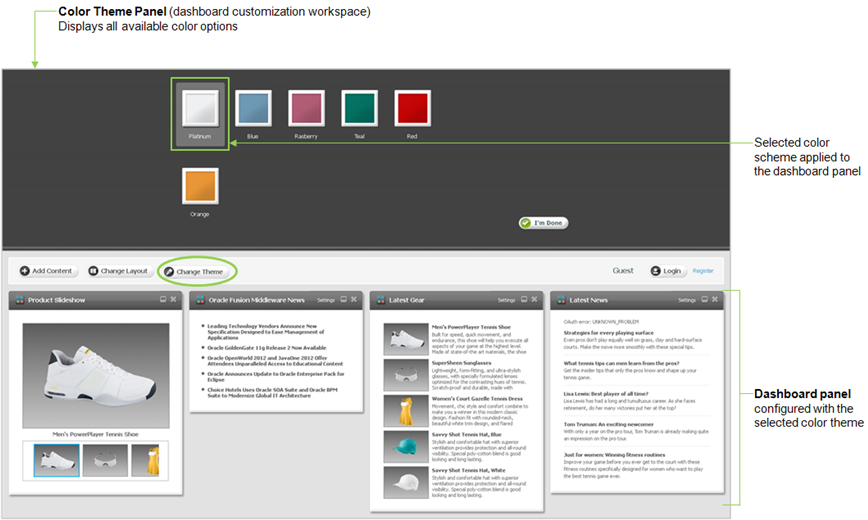Image resolution: width=868 pixels, height=520 pixels.
Task: Minimize the Latest Gear gadget
Action: (524, 299)
